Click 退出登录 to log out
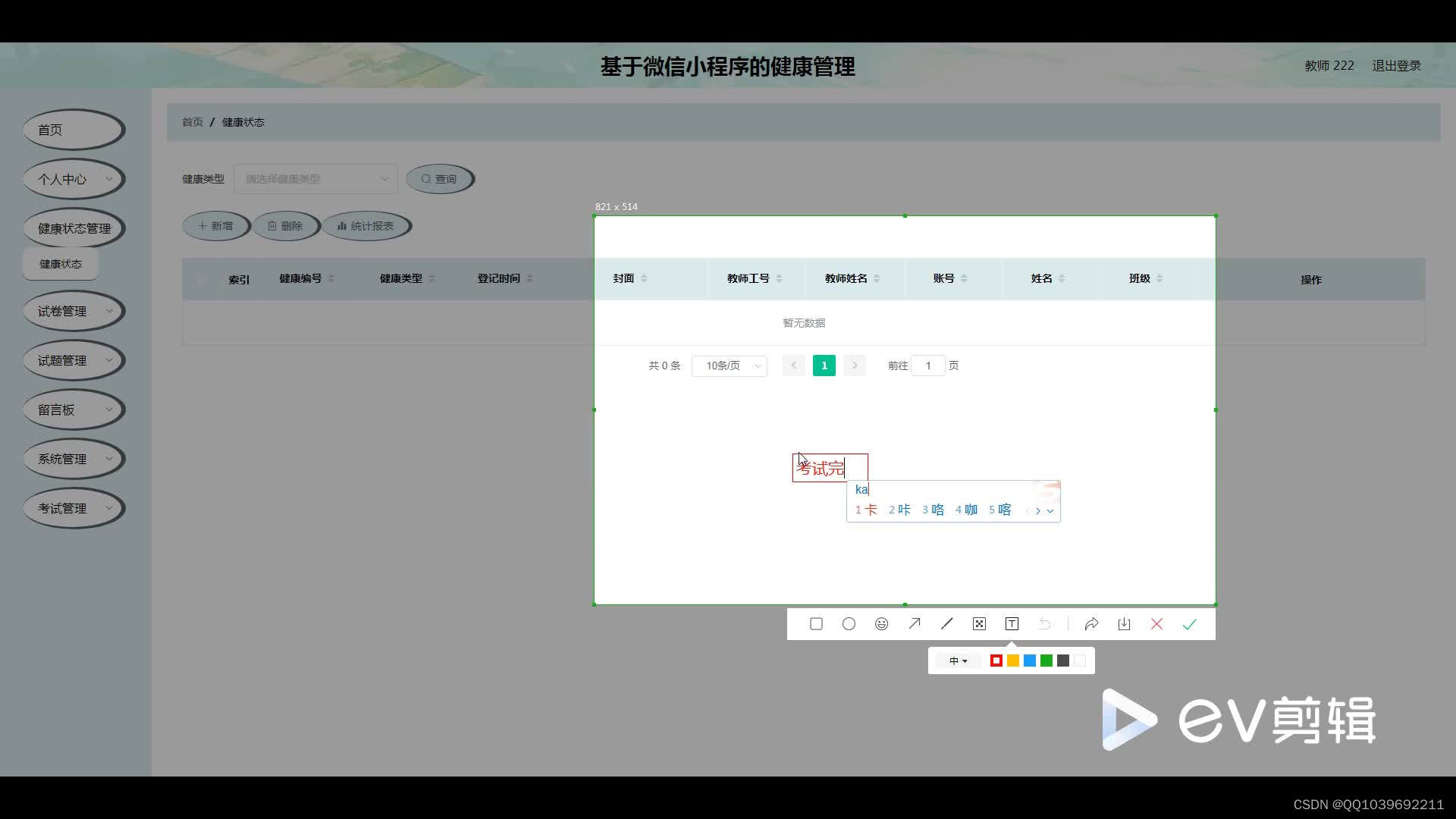This screenshot has width=1456, height=819. pos(1396,66)
